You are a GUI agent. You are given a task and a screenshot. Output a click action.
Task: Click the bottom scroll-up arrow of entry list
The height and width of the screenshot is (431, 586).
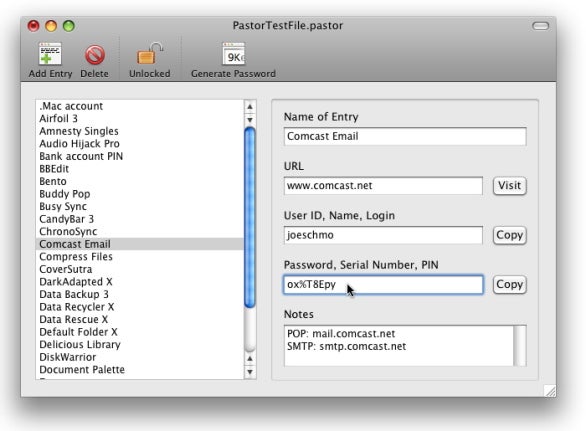(x=250, y=359)
